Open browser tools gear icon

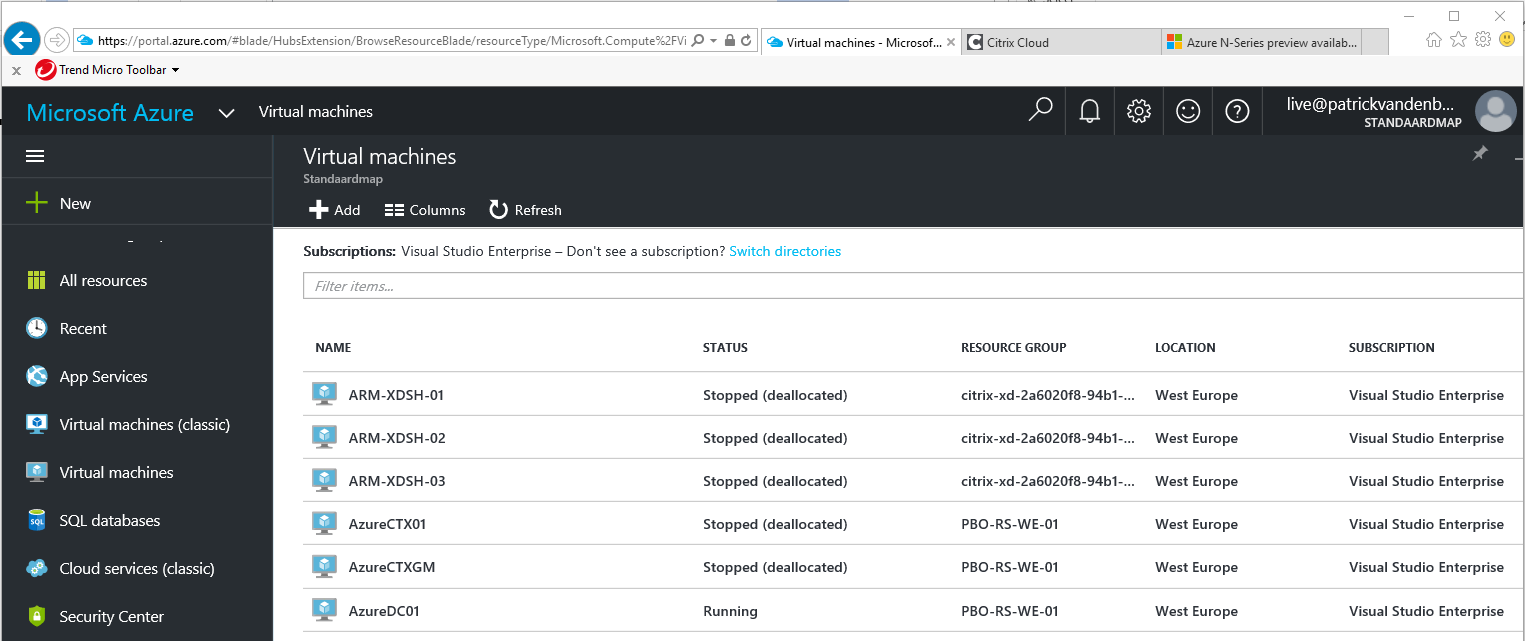(1483, 39)
